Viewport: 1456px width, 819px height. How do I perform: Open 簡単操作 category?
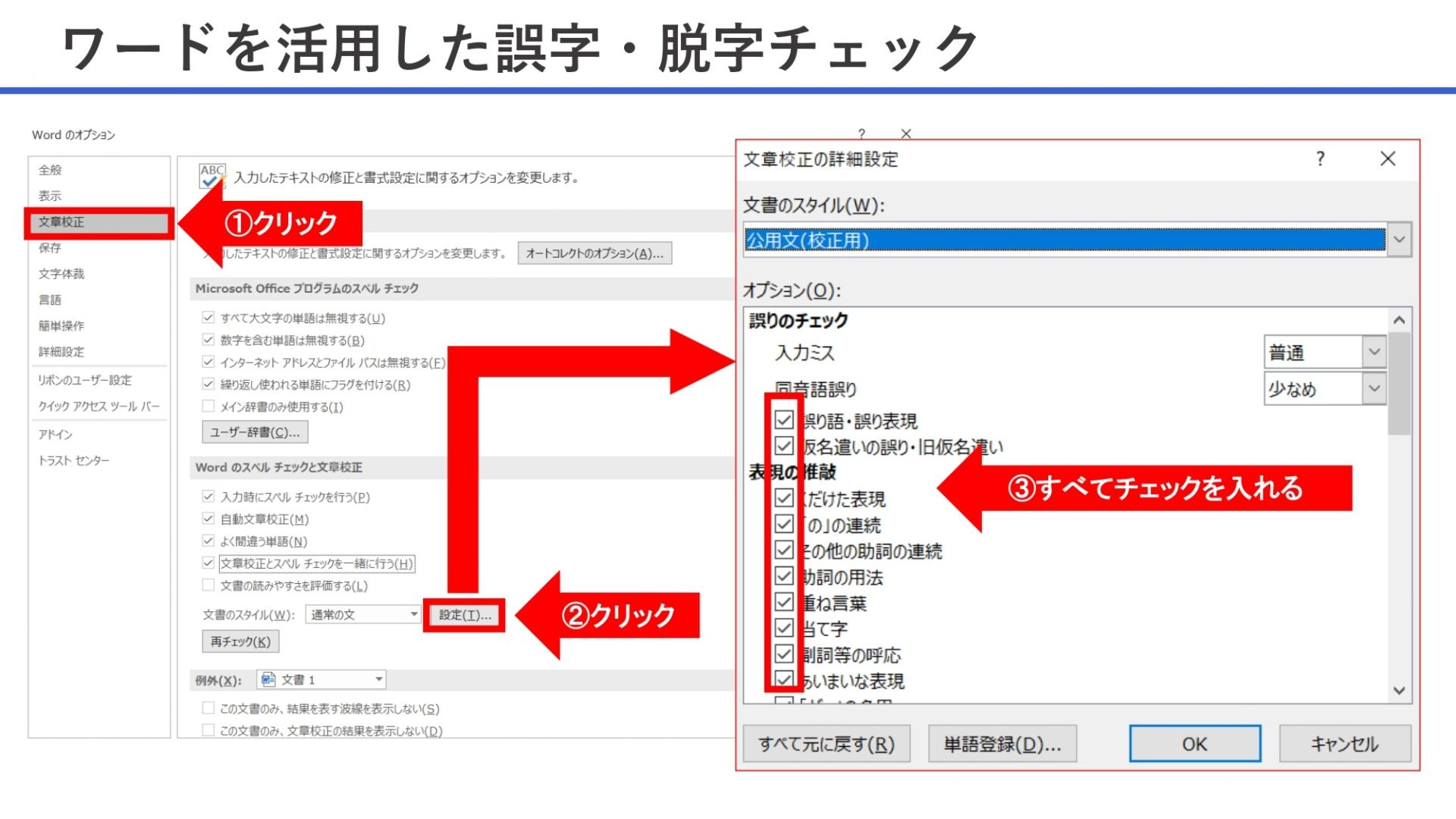[x=61, y=325]
